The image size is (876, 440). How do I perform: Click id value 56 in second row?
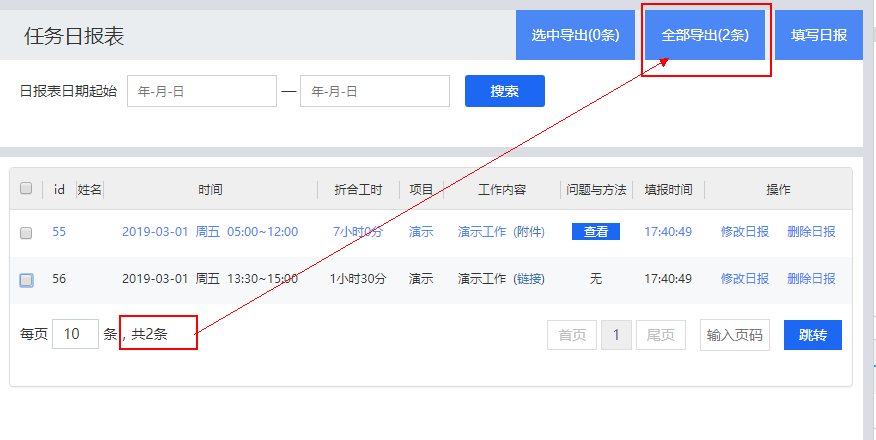pos(59,279)
